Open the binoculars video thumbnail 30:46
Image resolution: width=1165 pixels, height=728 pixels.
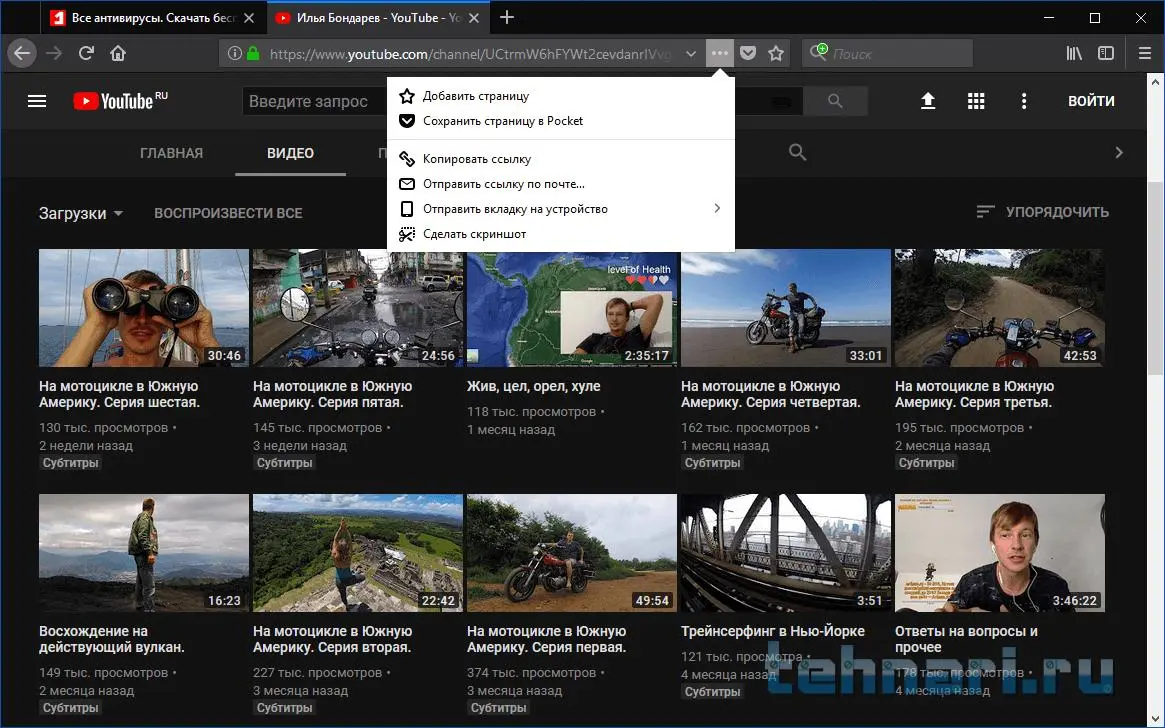coord(143,308)
